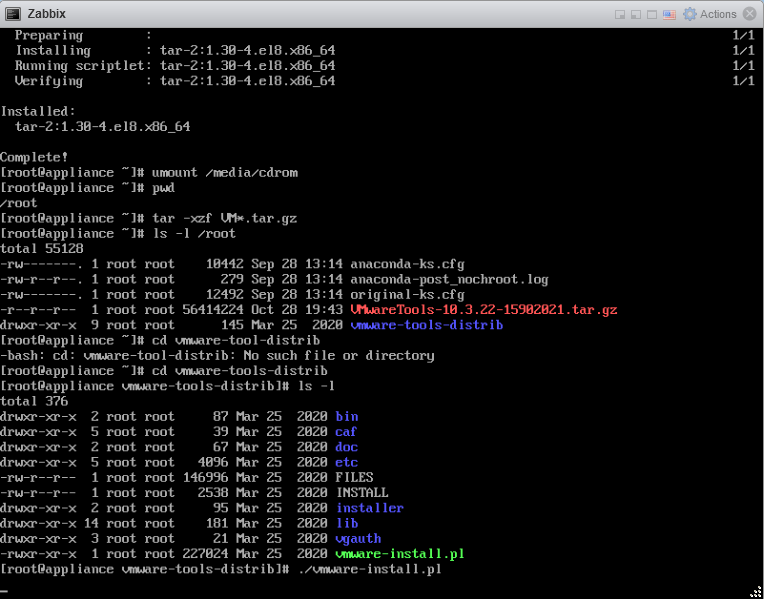Viewport: 764px width, 599px height.
Task: Click the blue vmware-tools-distrib directory in ls output
Action: coord(426,325)
